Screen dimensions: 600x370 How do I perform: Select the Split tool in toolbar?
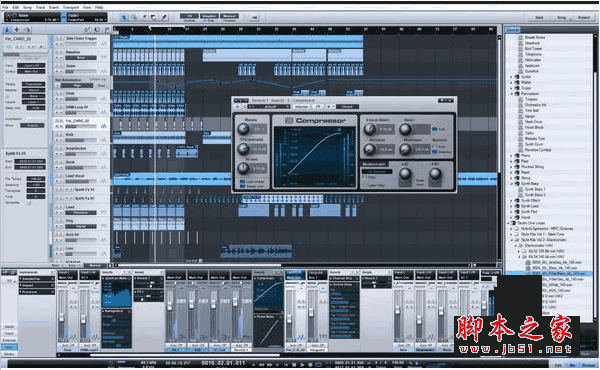(x=144, y=17)
